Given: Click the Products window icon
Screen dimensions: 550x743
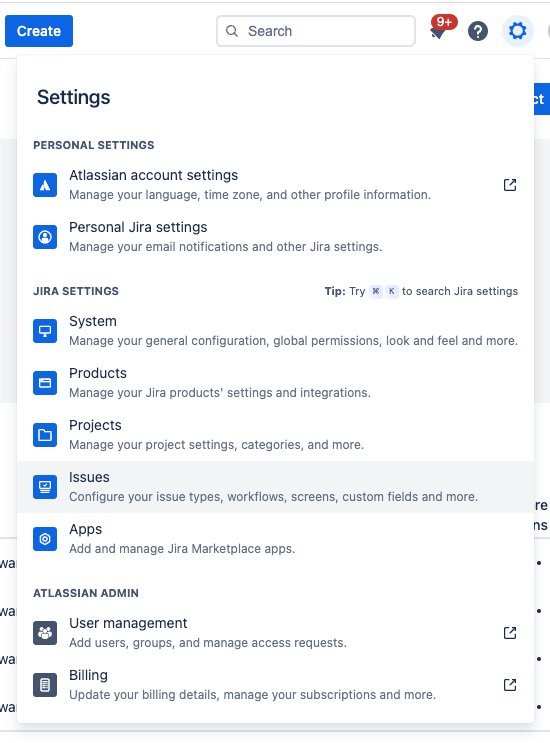Looking at the screenshot, I should coord(45,383).
